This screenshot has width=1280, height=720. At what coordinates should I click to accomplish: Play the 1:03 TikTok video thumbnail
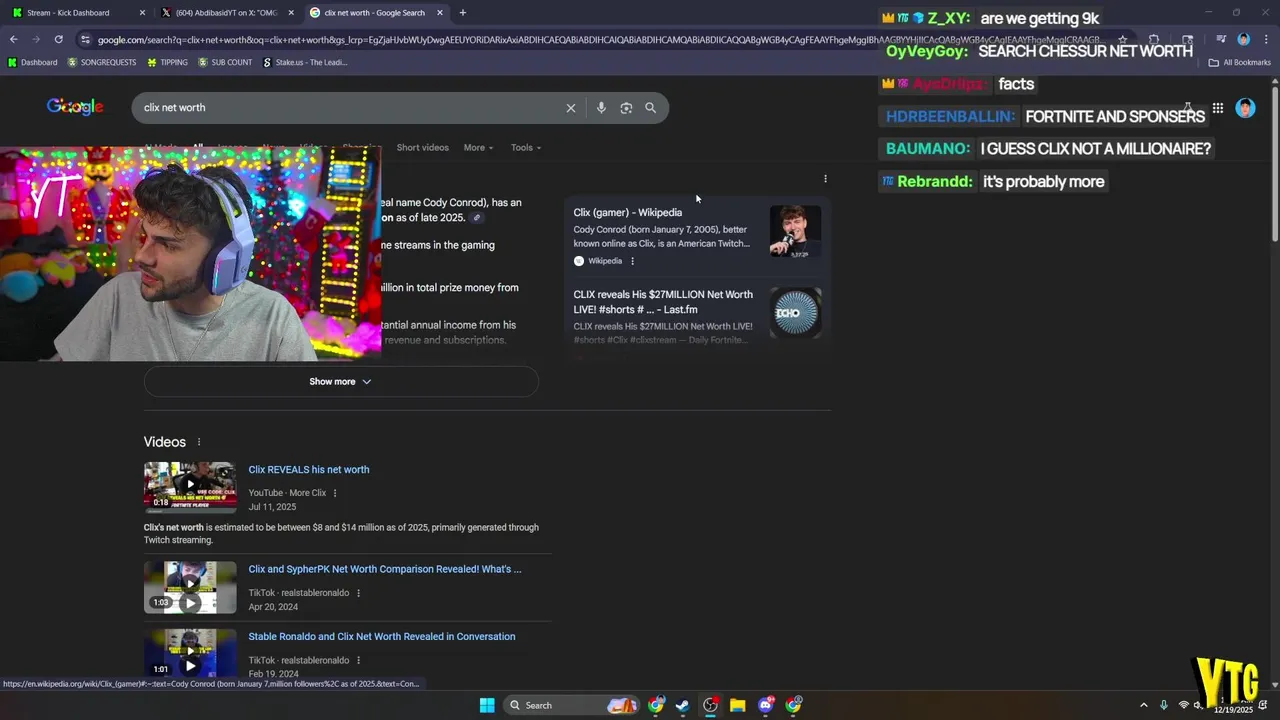[x=190, y=587]
